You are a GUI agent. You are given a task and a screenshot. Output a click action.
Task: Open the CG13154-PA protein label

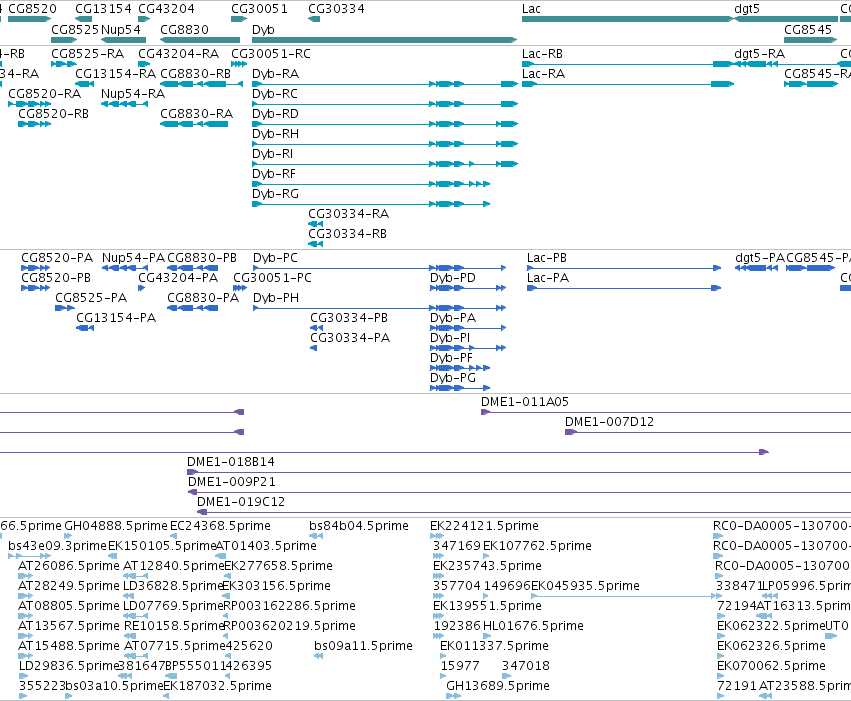(x=116, y=318)
